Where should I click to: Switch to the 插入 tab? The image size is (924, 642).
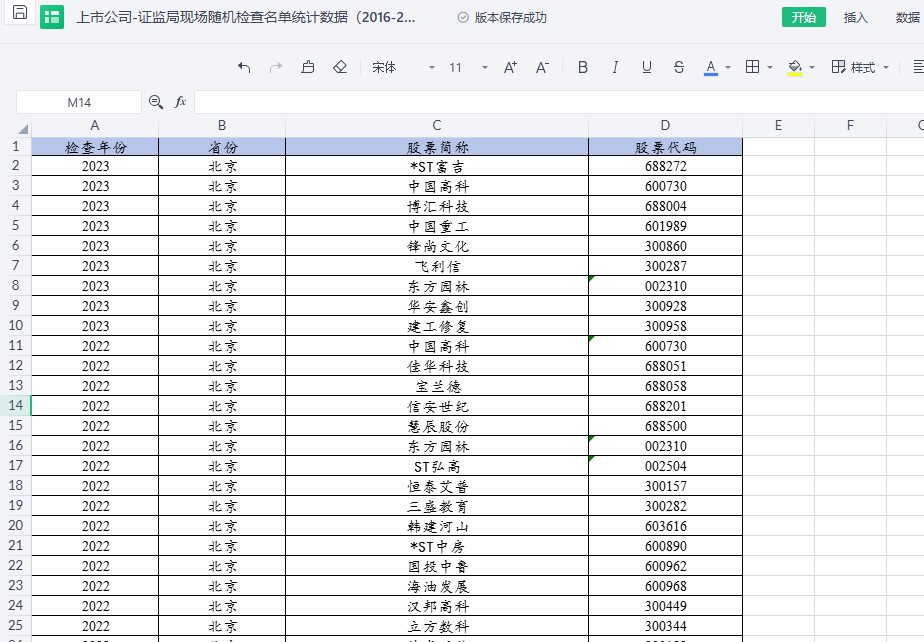pos(856,17)
